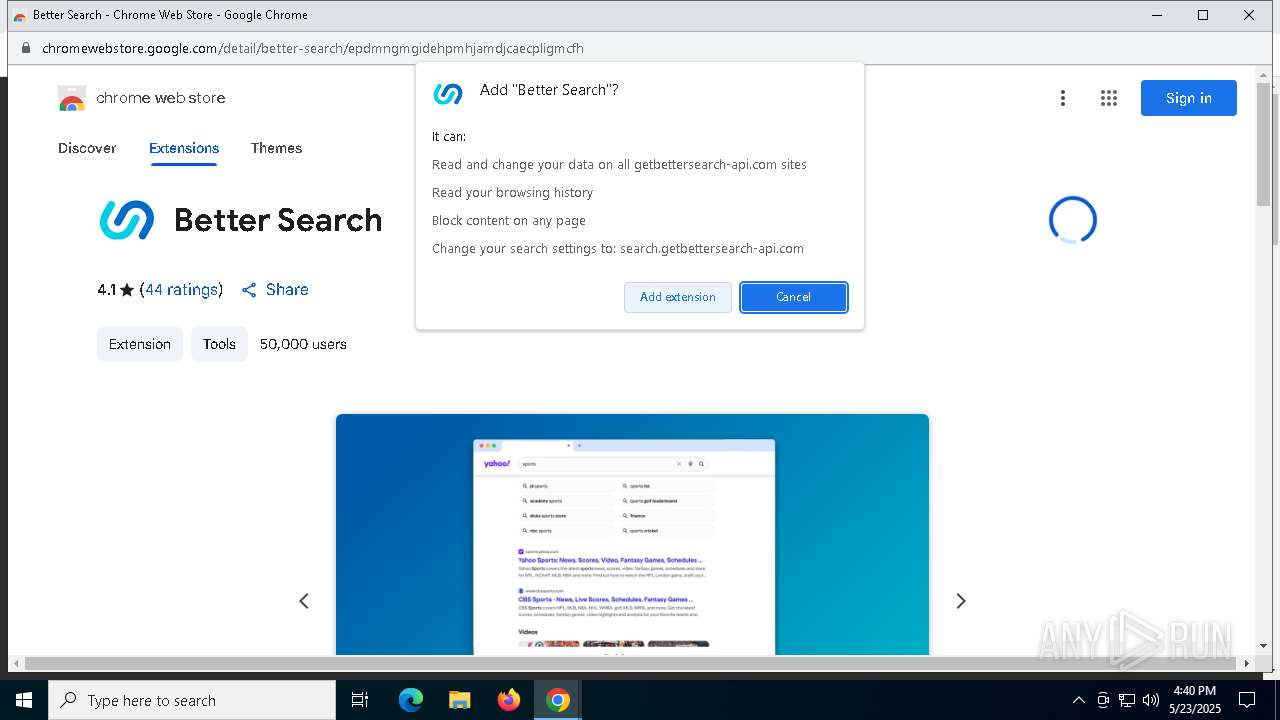The image size is (1280, 720).
Task: Click the star next to 4.1 rating
Action: pos(127,290)
